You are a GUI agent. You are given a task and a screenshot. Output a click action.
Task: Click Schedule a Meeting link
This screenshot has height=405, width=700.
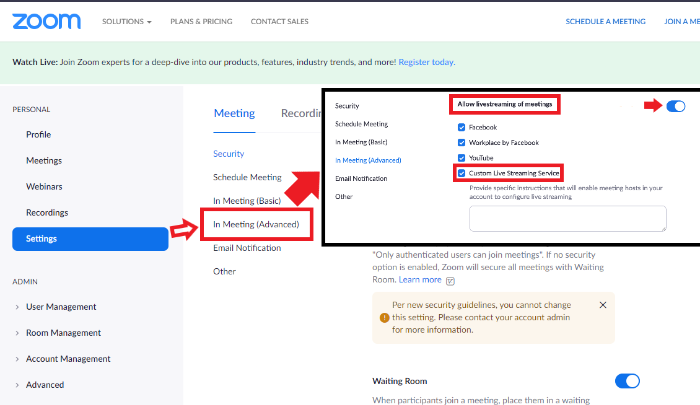point(605,21)
